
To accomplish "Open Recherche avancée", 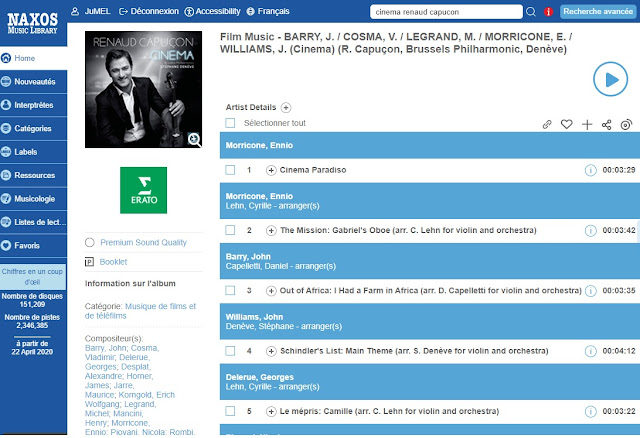I will pos(598,11).
